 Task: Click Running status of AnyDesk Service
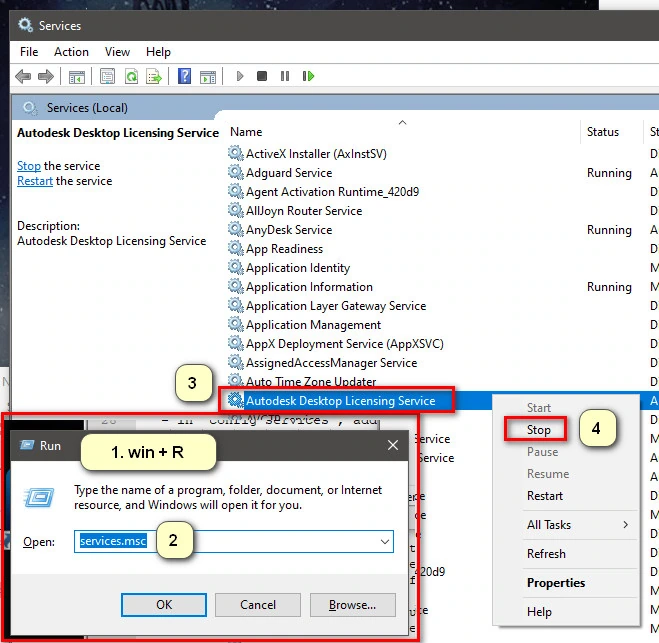point(609,230)
